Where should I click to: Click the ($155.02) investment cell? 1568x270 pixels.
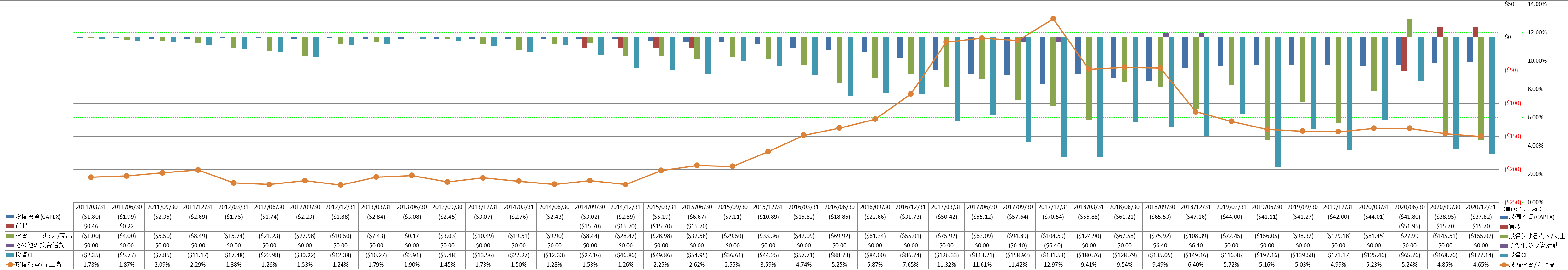click(x=1481, y=236)
